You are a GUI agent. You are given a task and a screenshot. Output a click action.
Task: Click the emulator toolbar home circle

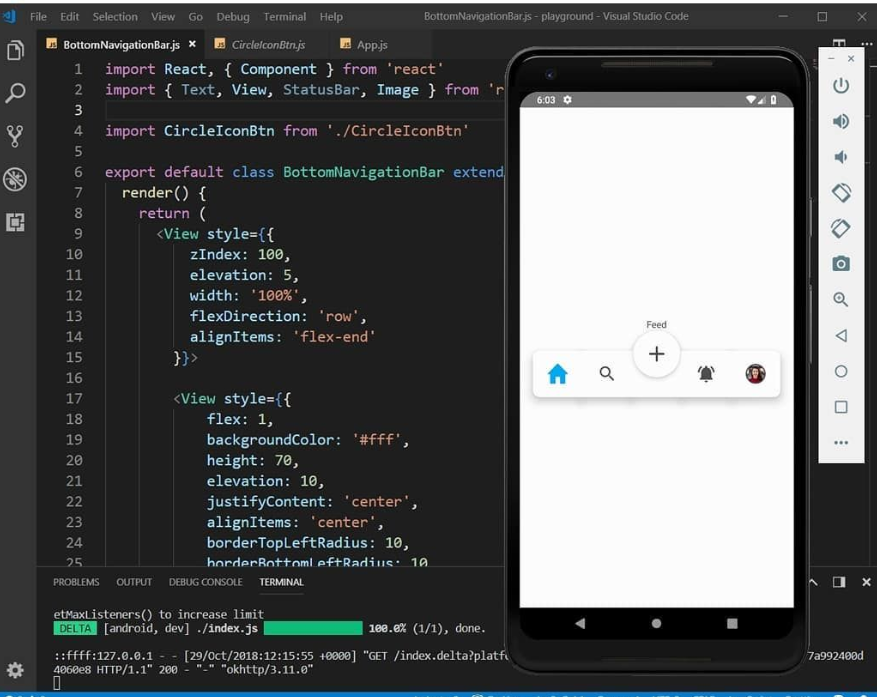pos(841,371)
